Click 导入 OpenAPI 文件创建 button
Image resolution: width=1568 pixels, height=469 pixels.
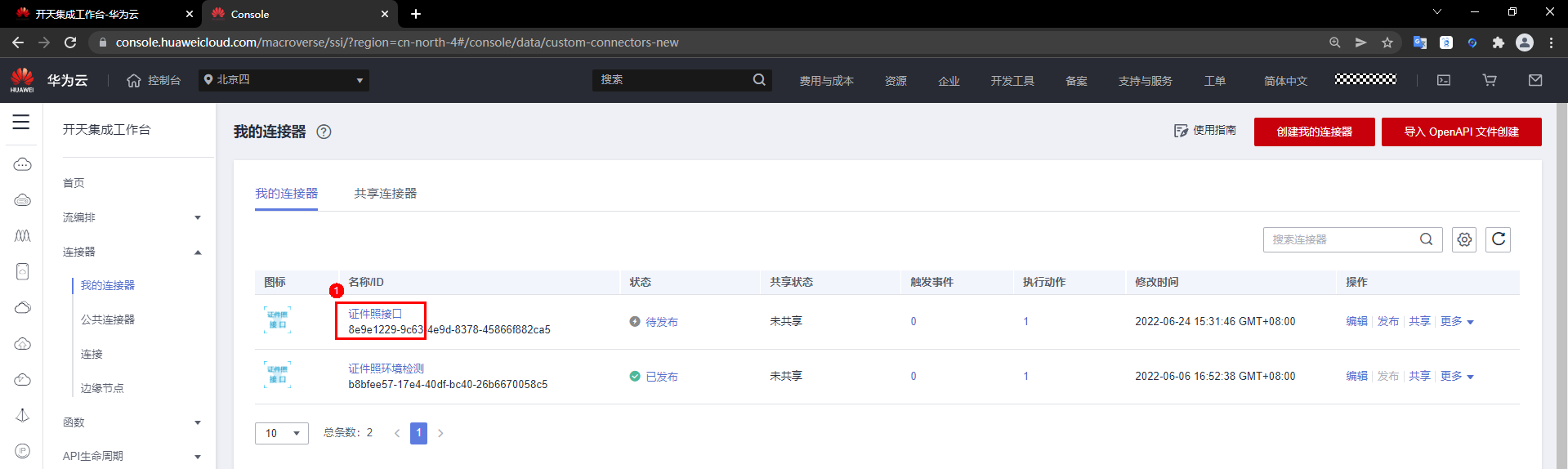click(1461, 132)
